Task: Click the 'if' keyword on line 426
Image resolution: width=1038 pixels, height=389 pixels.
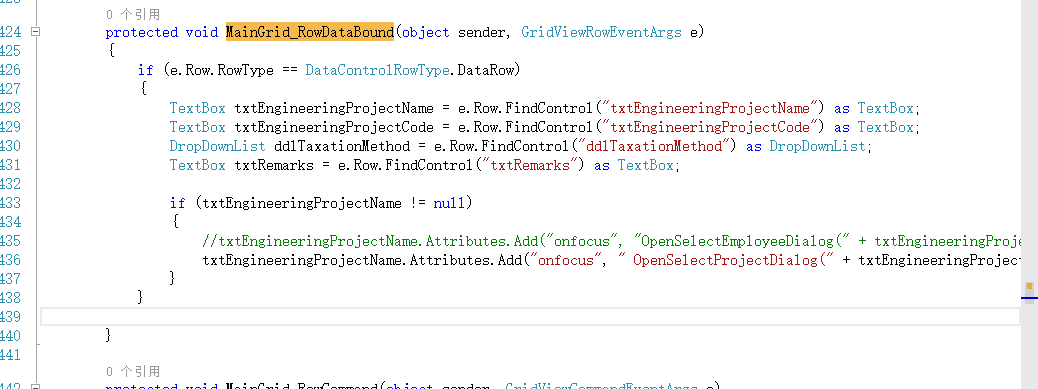Action: (x=146, y=70)
